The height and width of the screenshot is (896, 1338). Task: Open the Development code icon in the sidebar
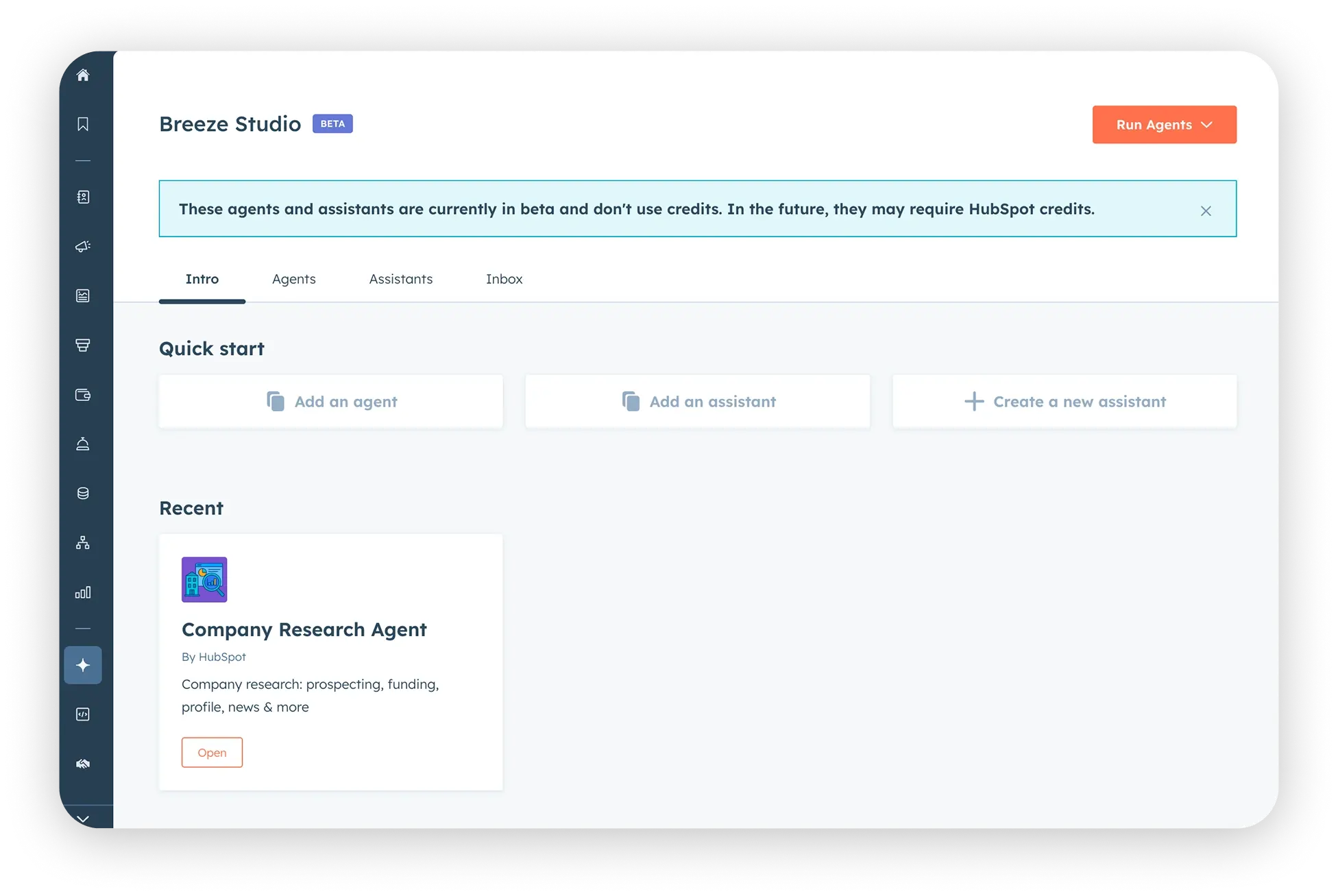click(83, 714)
